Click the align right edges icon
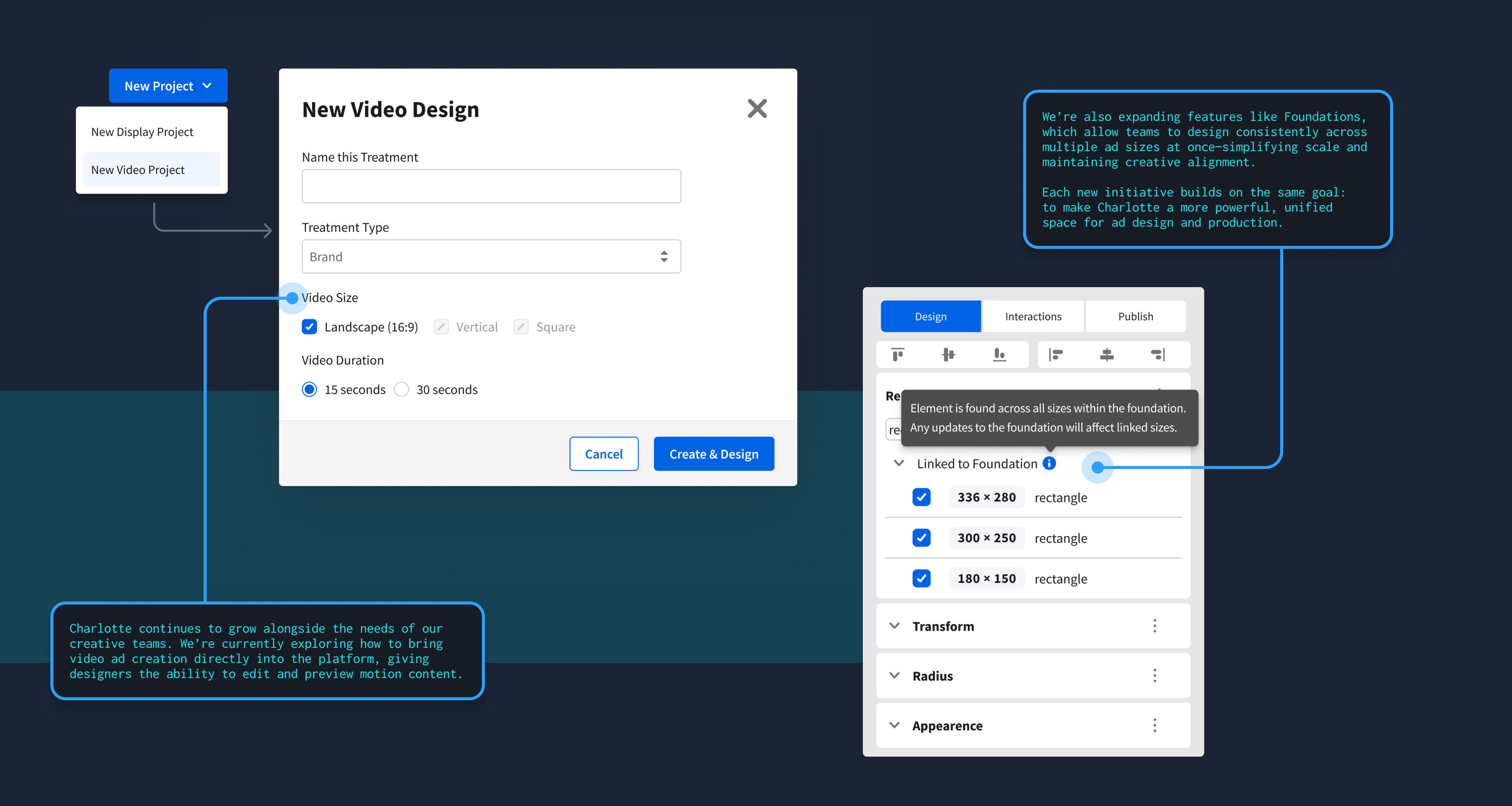This screenshot has width=1512, height=806. (x=1158, y=355)
